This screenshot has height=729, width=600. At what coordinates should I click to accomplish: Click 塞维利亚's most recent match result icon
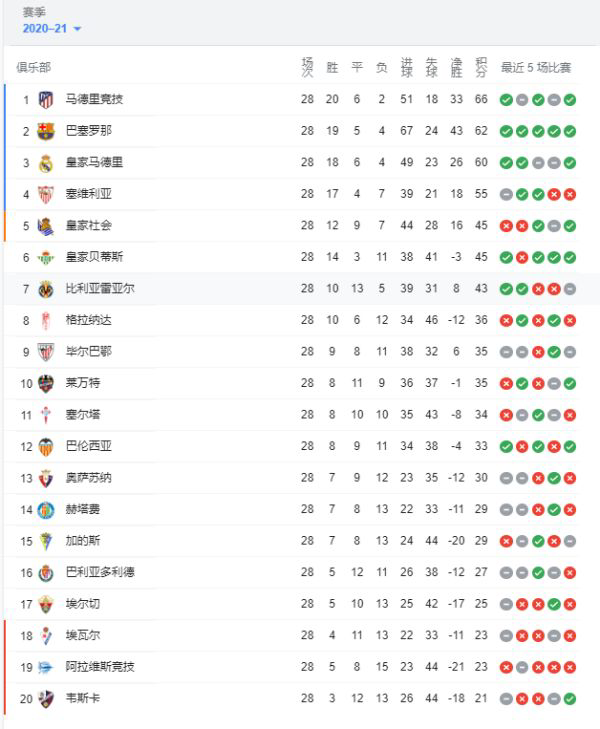(x=570, y=194)
